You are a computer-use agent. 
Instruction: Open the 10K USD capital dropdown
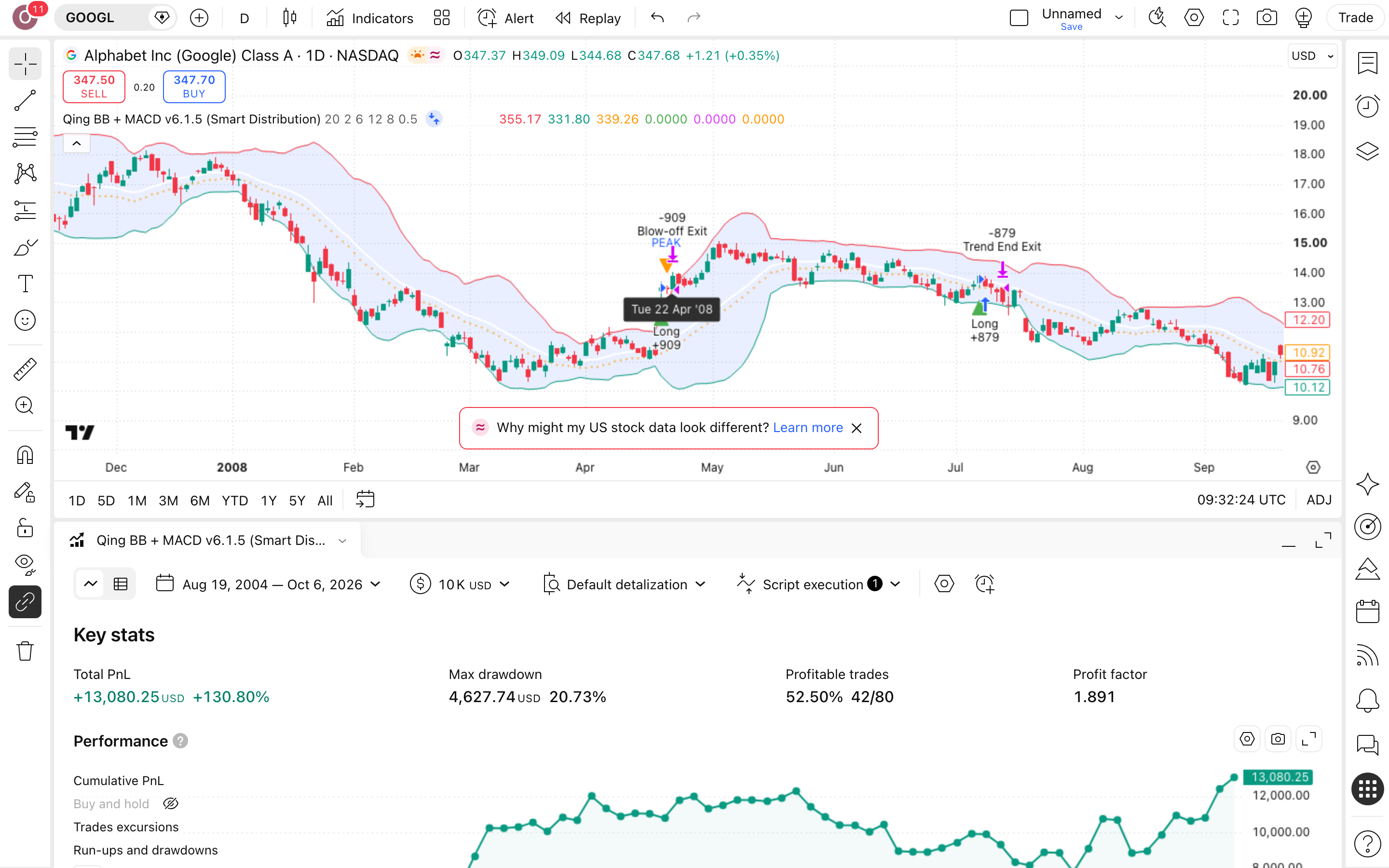tap(460, 584)
